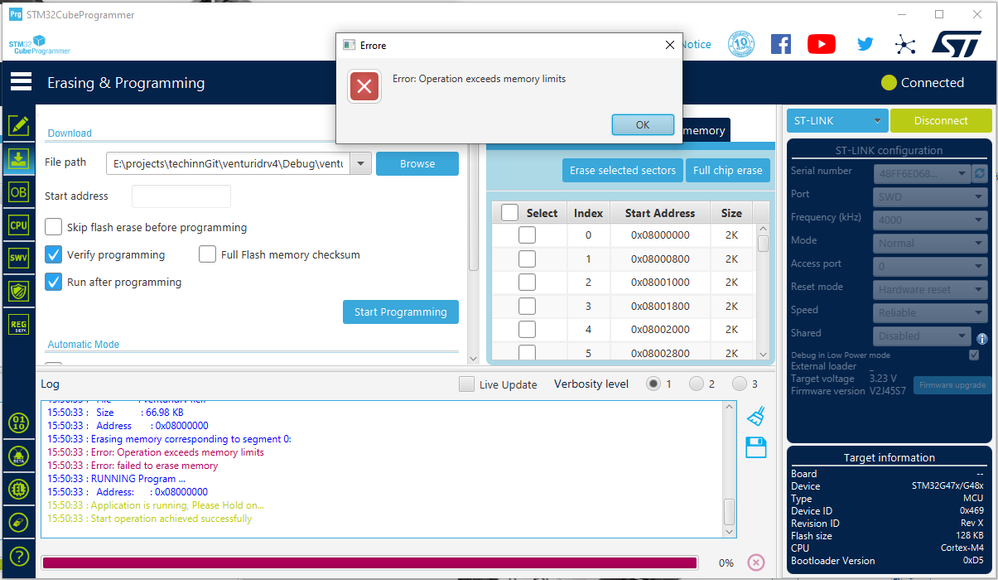The height and width of the screenshot is (580, 998).
Task: Click Start Programming
Action: click(400, 312)
